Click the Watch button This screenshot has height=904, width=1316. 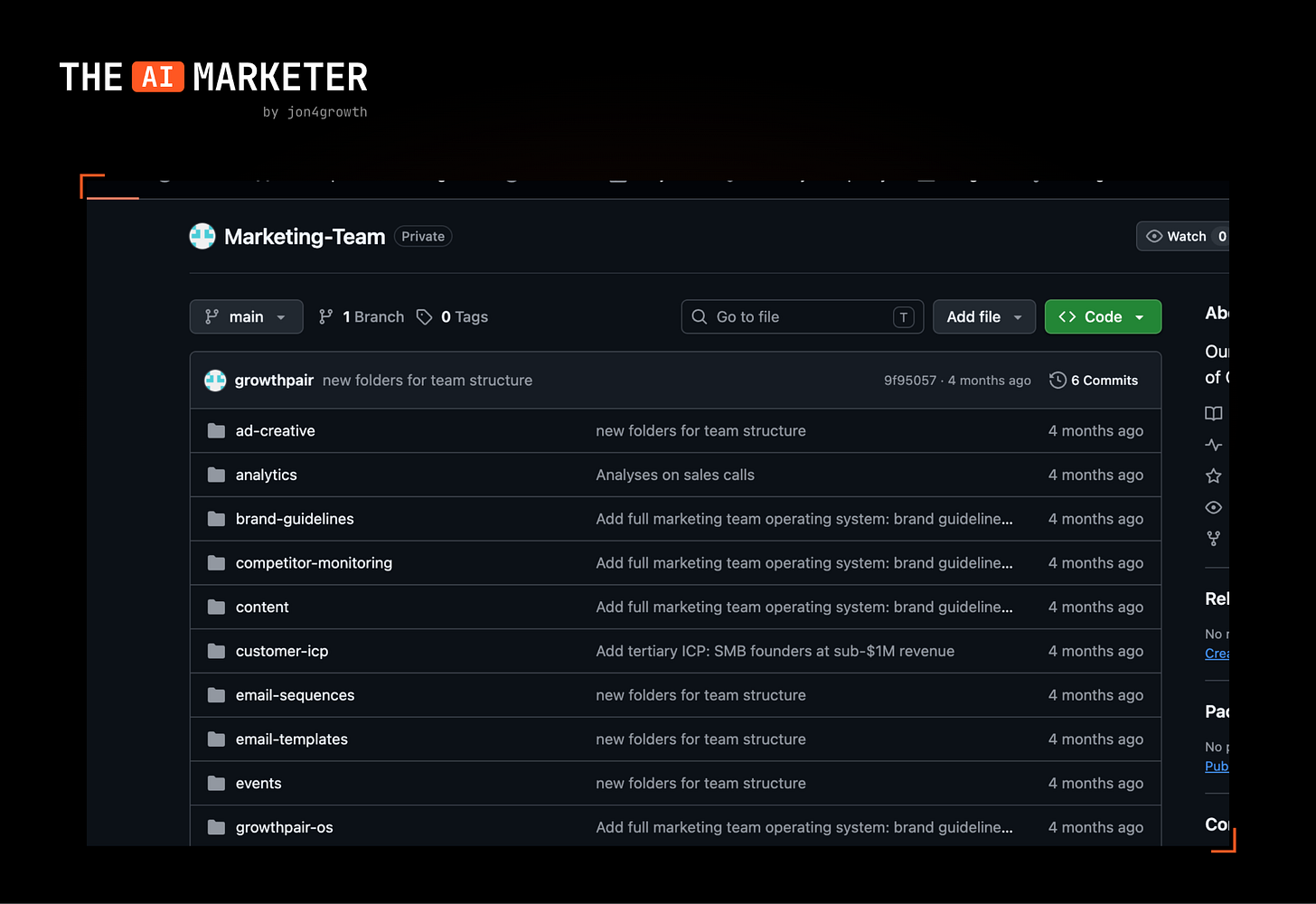coord(1183,236)
